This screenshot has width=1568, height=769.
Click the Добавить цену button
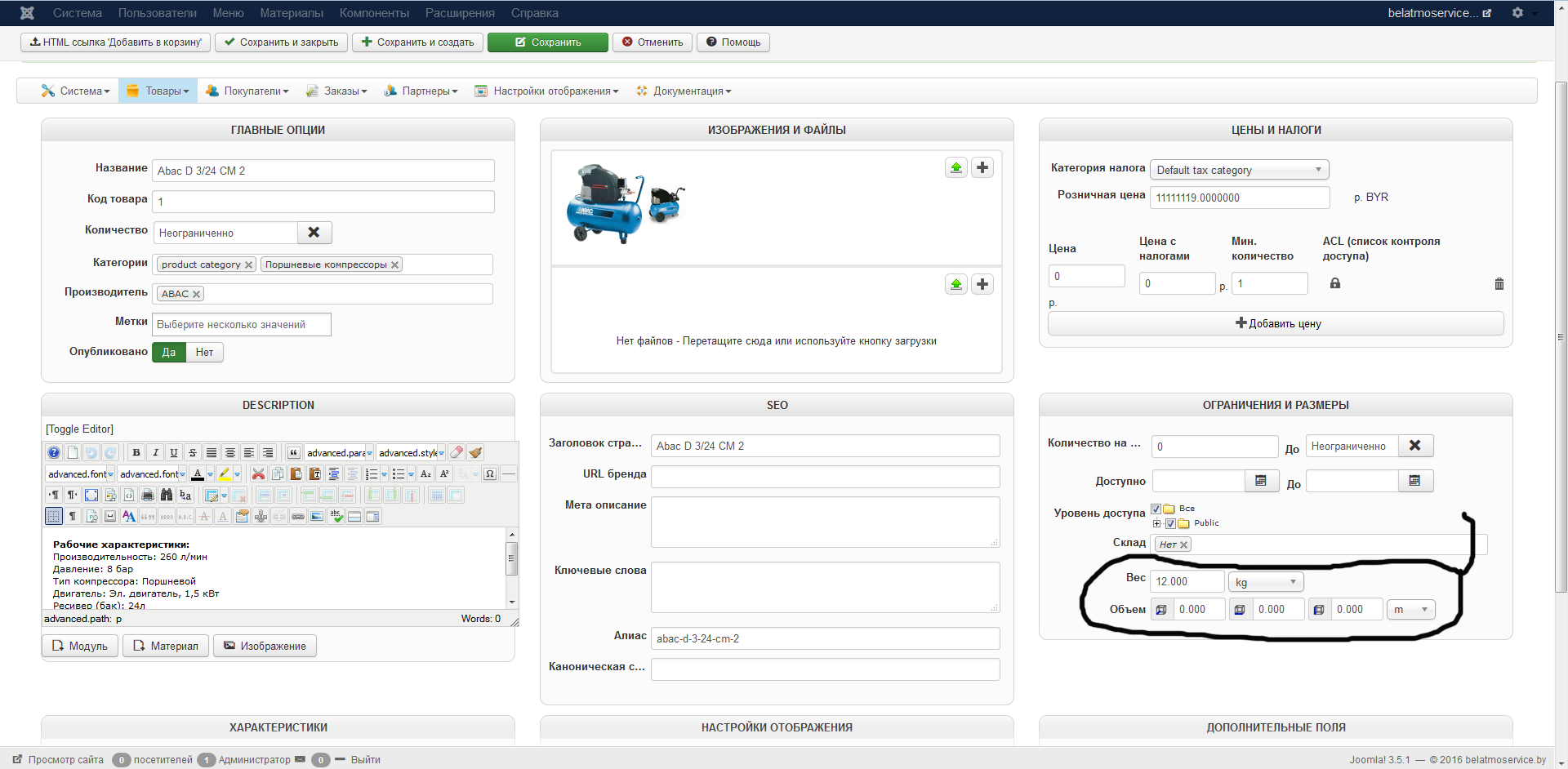pos(1276,323)
